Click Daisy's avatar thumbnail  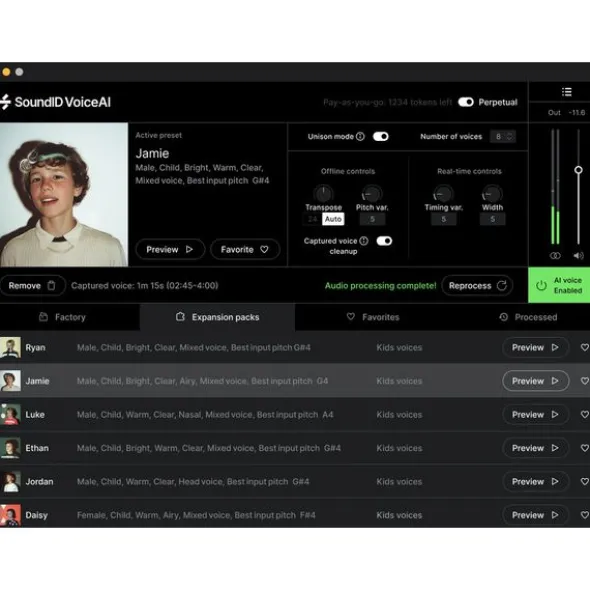point(10,515)
